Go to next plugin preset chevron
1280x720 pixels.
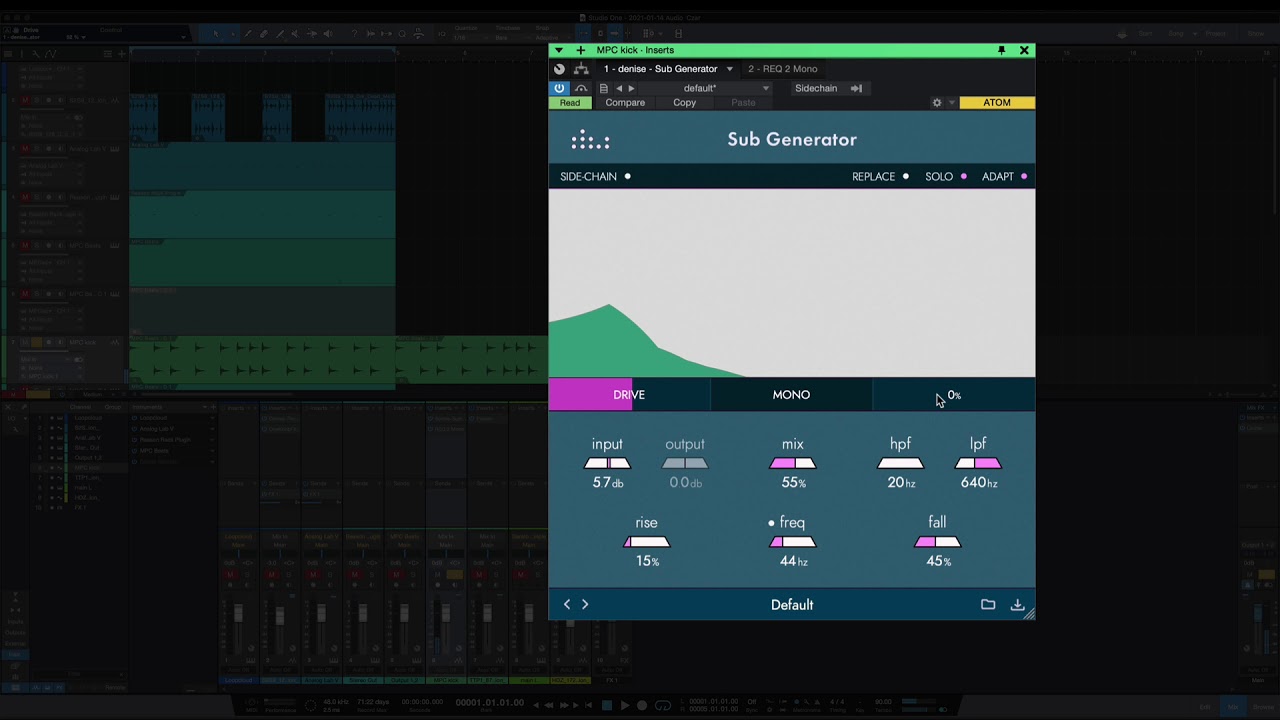click(x=585, y=604)
